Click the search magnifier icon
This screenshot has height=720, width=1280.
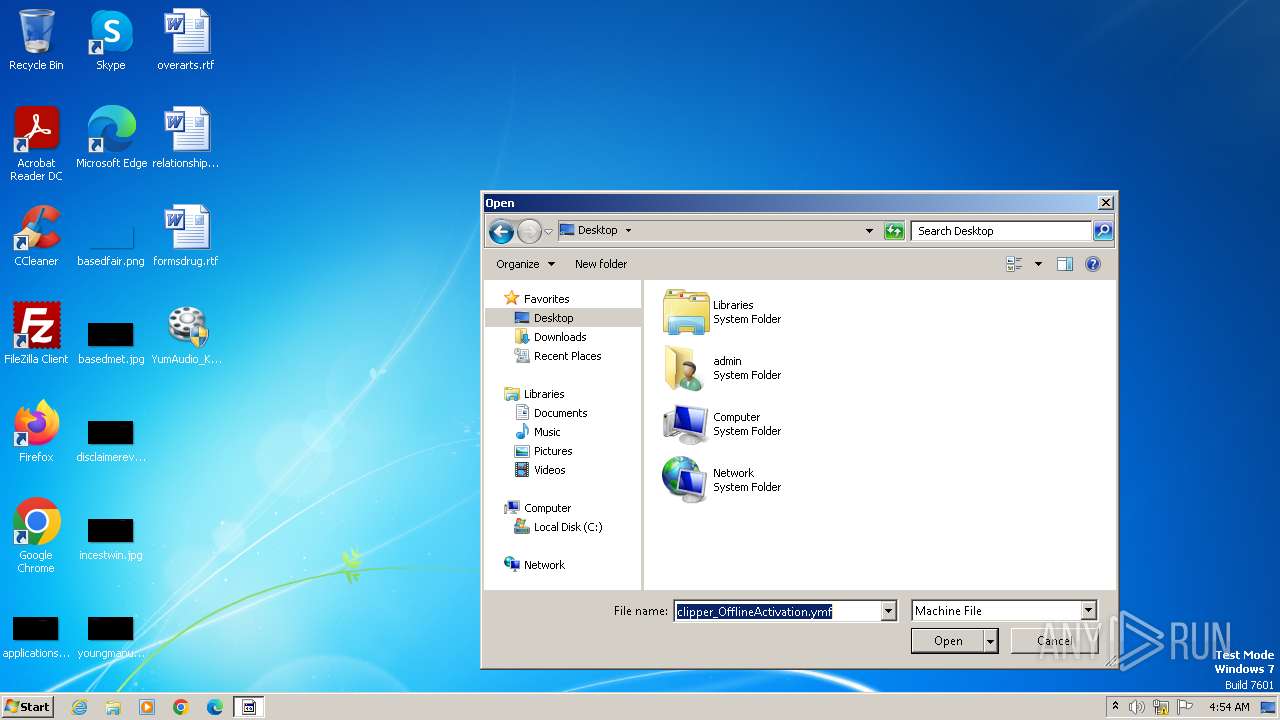(1102, 231)
